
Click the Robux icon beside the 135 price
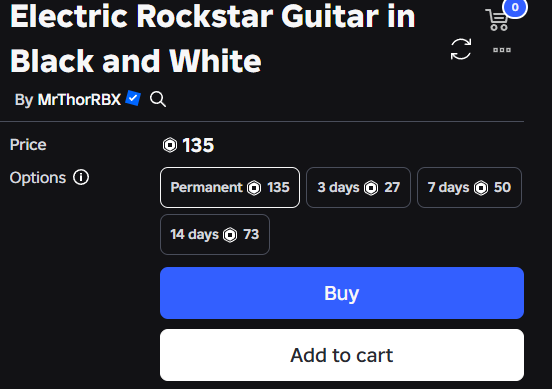(x=170, y=145)
